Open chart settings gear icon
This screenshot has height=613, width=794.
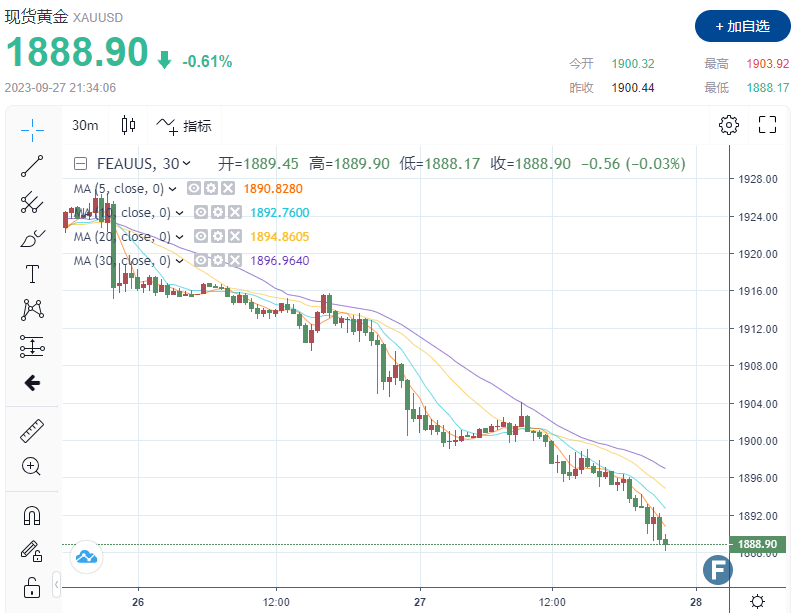tap(729, 125)
